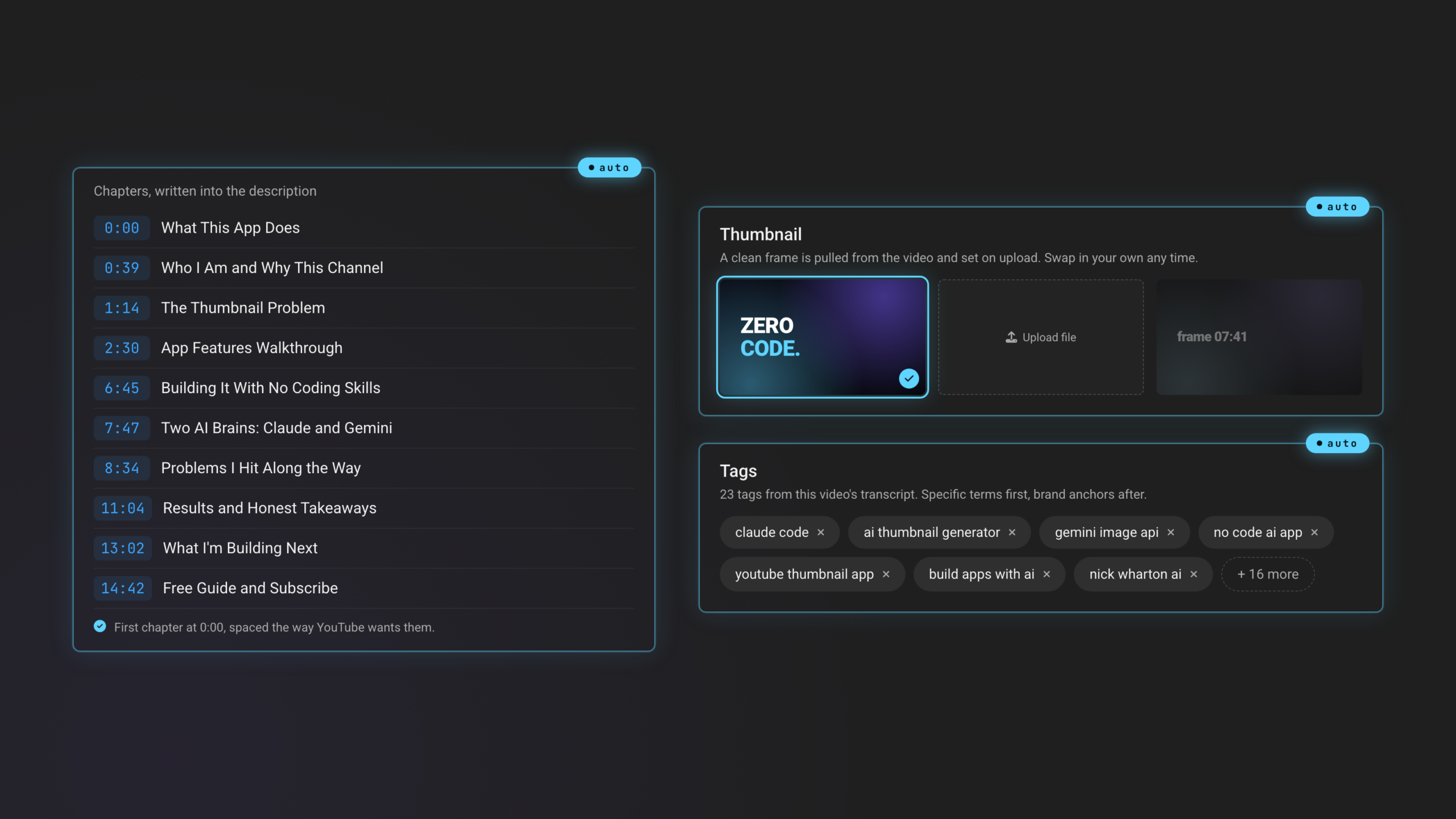This screenshot has width=1456, height=819.
Task: Select chapter 'Results and Honest Takeaways'
Action: (x=270, y=508)
